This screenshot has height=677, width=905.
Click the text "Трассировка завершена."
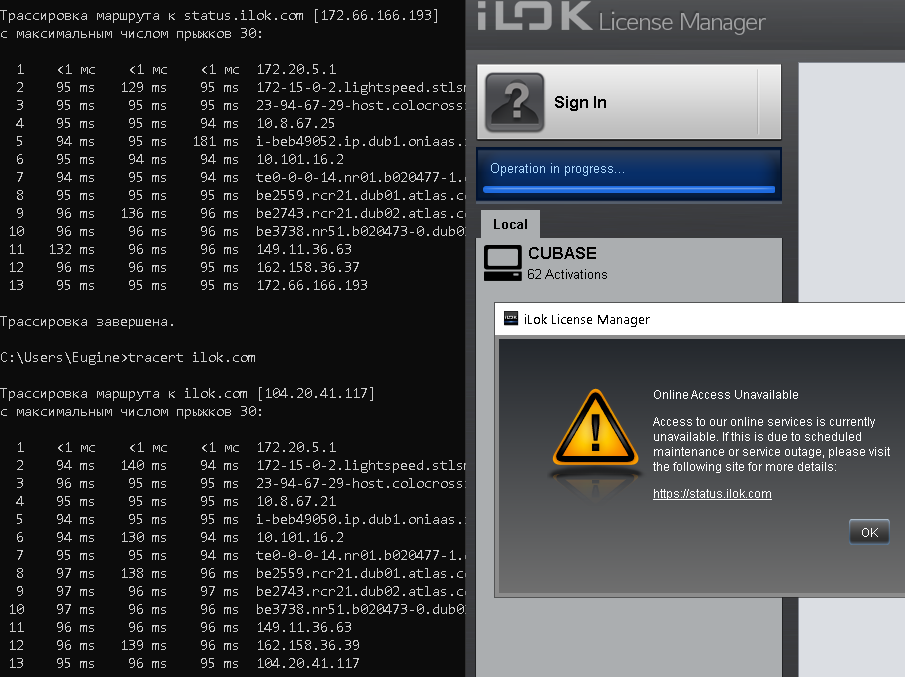click(x=87, y=321)
